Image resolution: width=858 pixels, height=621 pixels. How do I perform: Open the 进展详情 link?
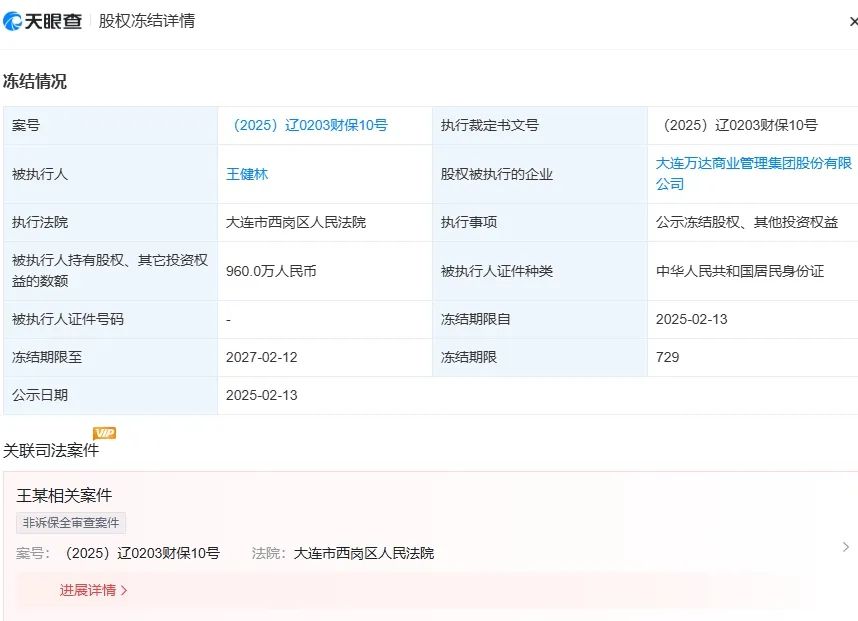pyautogui.click(x=93, y=590)
